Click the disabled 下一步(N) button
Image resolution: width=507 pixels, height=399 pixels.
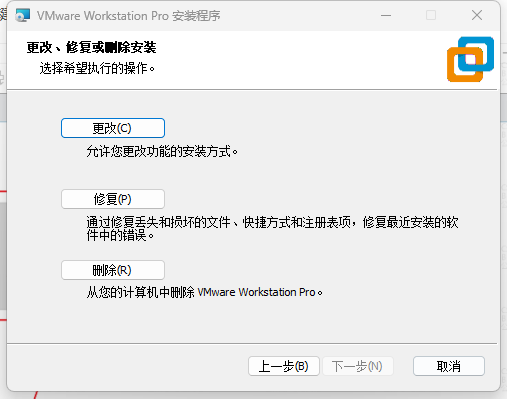point(358,366)
